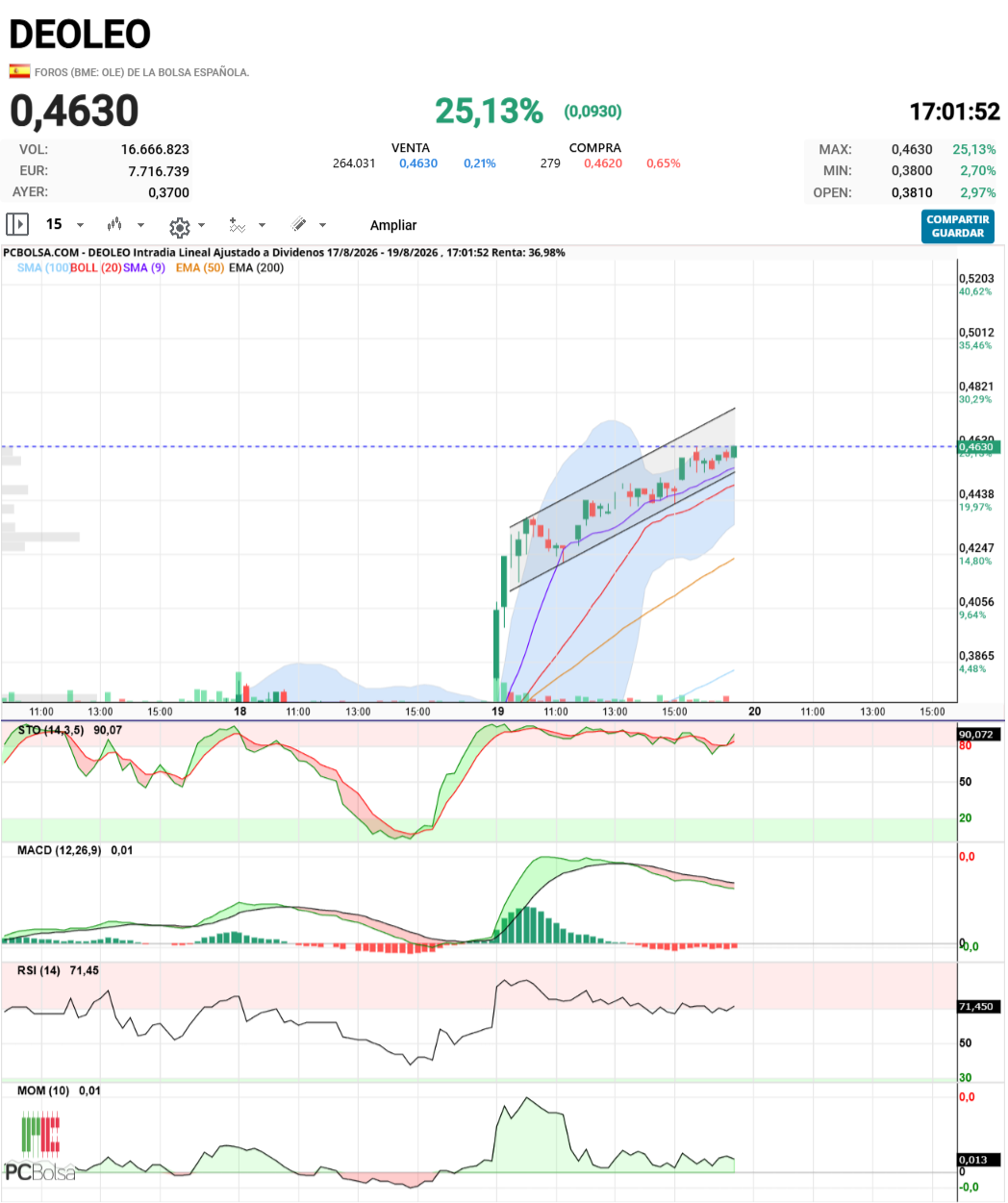Toggle the side panel icon in toolbar
The width and height of the screenshot is (1008, 1203).
[x=17, y=224]
